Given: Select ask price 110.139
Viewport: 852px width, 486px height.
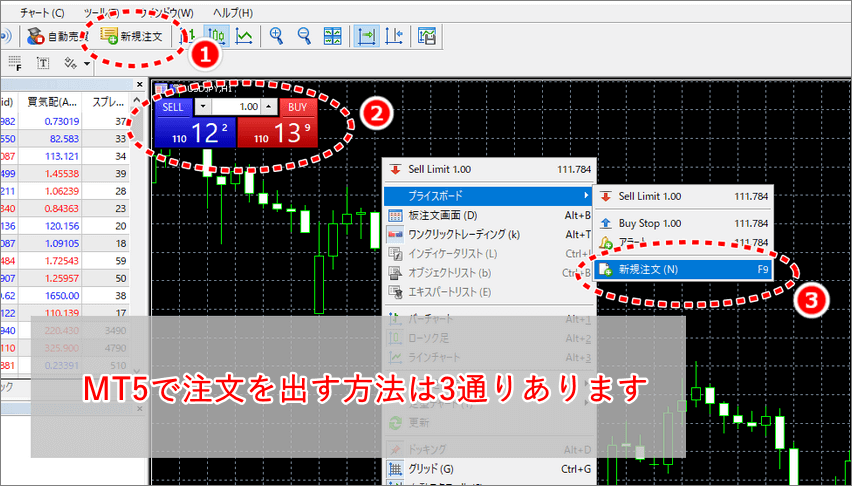Looking at the screenshot, I should pos(64,313).
